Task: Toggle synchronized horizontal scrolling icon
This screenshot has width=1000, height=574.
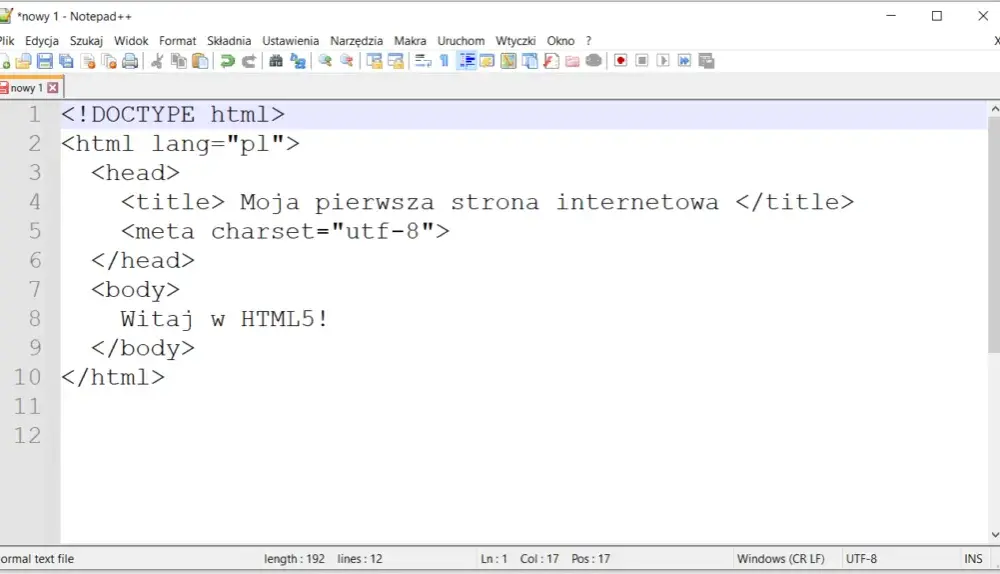Action: (395, 61)
